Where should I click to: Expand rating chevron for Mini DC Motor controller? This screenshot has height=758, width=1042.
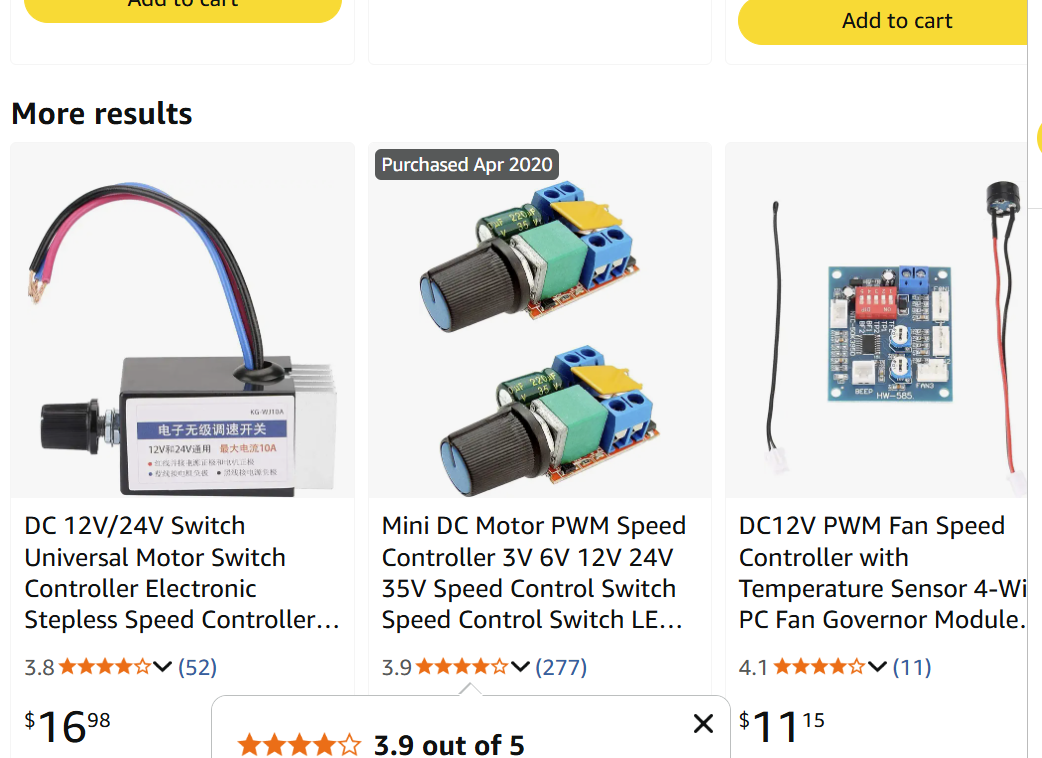(x=520, y=667)
